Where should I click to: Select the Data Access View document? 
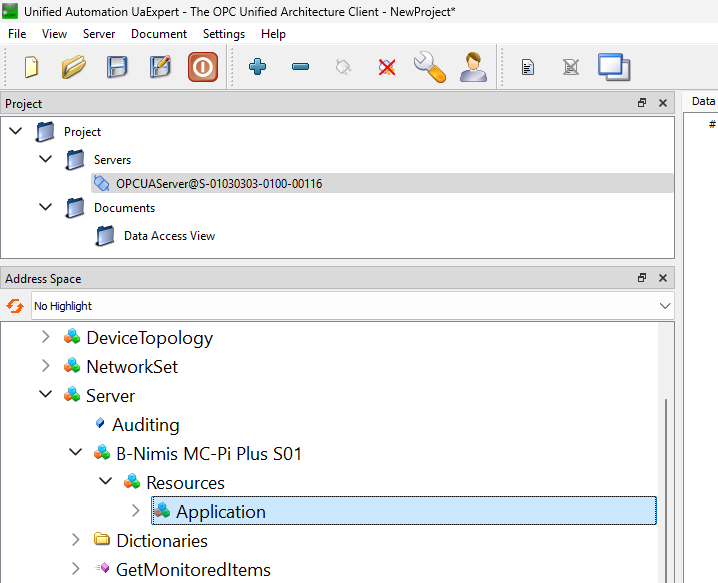(169, 236)
